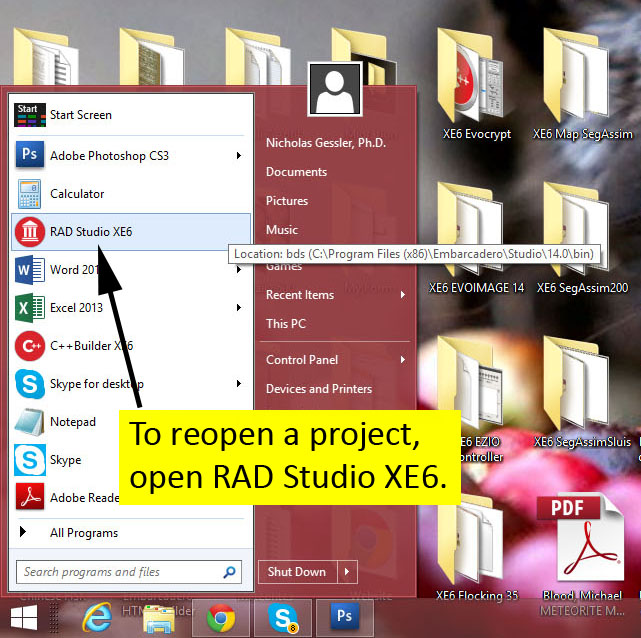Open Music from the Start menu

(x=282, y=230)
